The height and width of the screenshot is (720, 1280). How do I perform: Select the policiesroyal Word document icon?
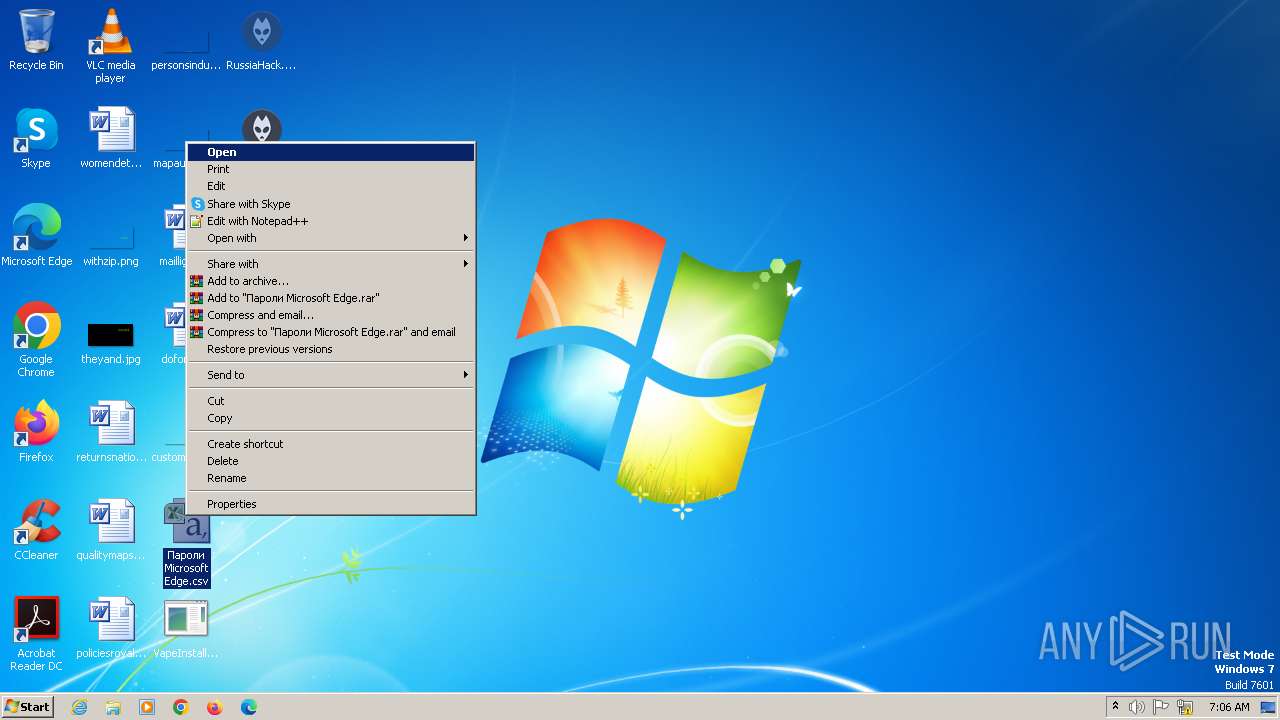110,628
